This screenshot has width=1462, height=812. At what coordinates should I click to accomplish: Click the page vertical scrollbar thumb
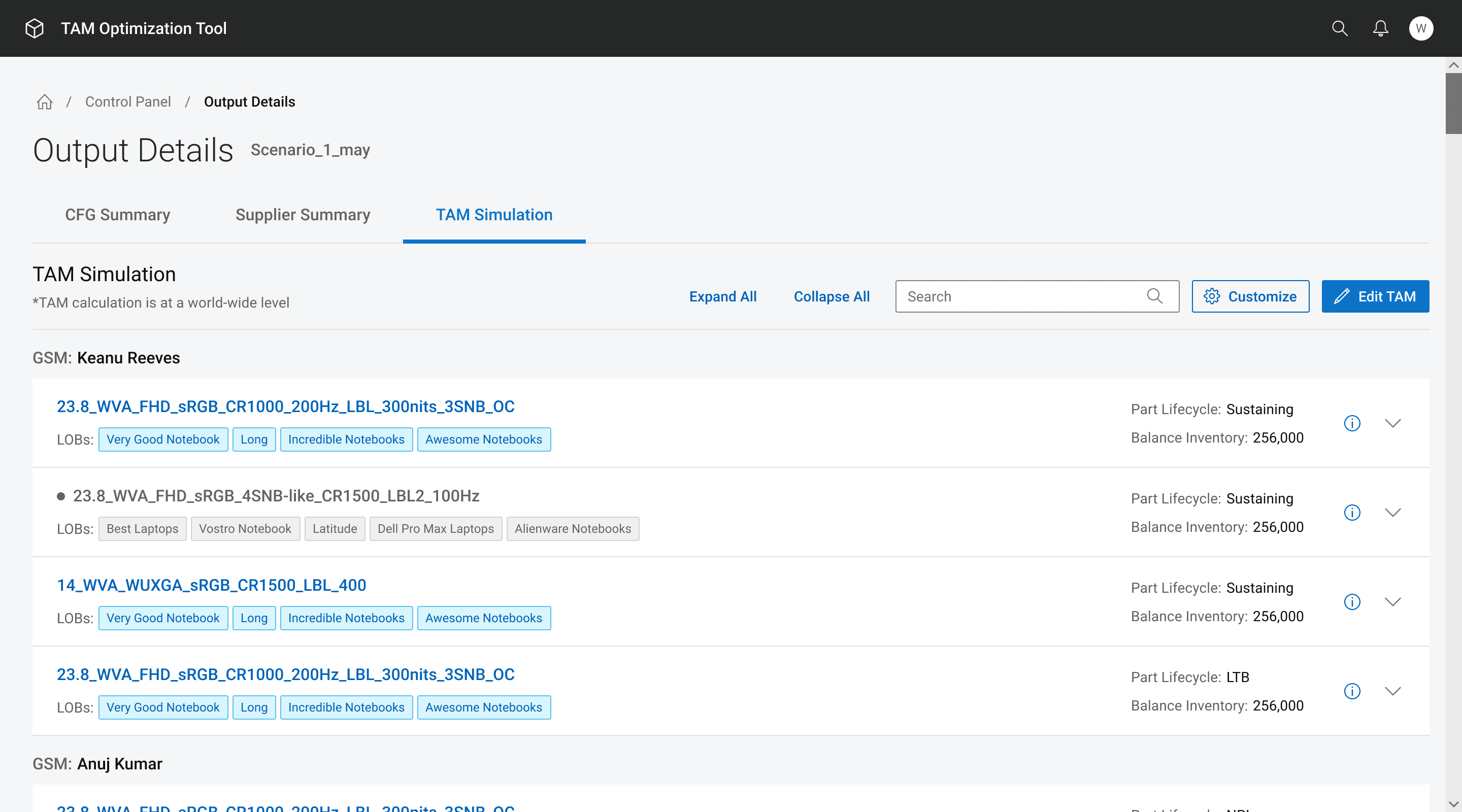(x=1453, y=103)
